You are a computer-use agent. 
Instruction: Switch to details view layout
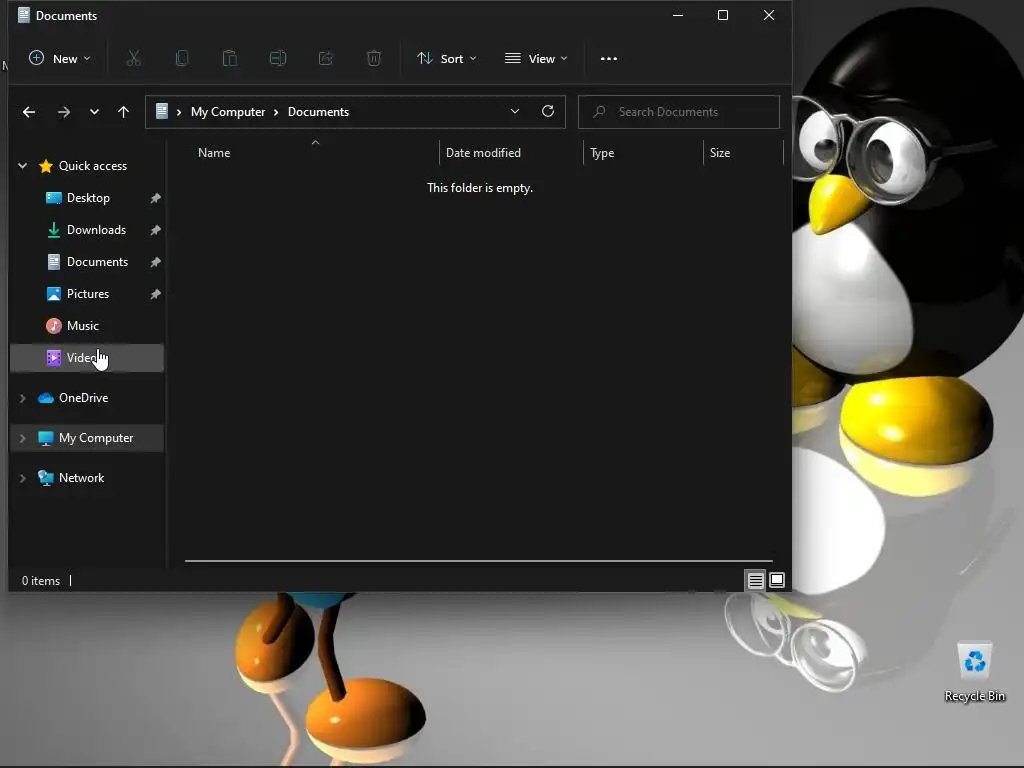(x=756, y=580)
